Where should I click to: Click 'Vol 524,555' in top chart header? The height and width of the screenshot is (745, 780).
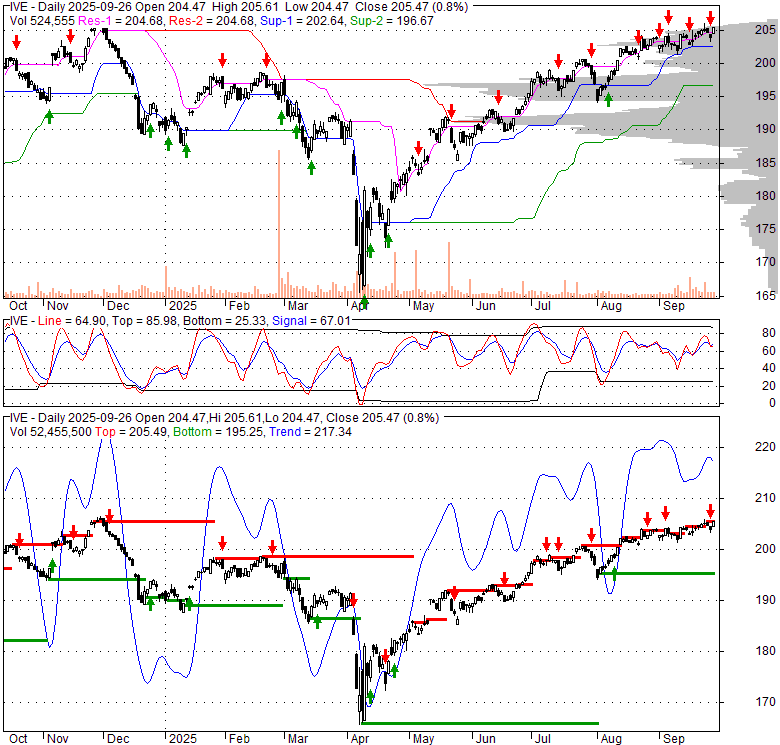(42, 21)
